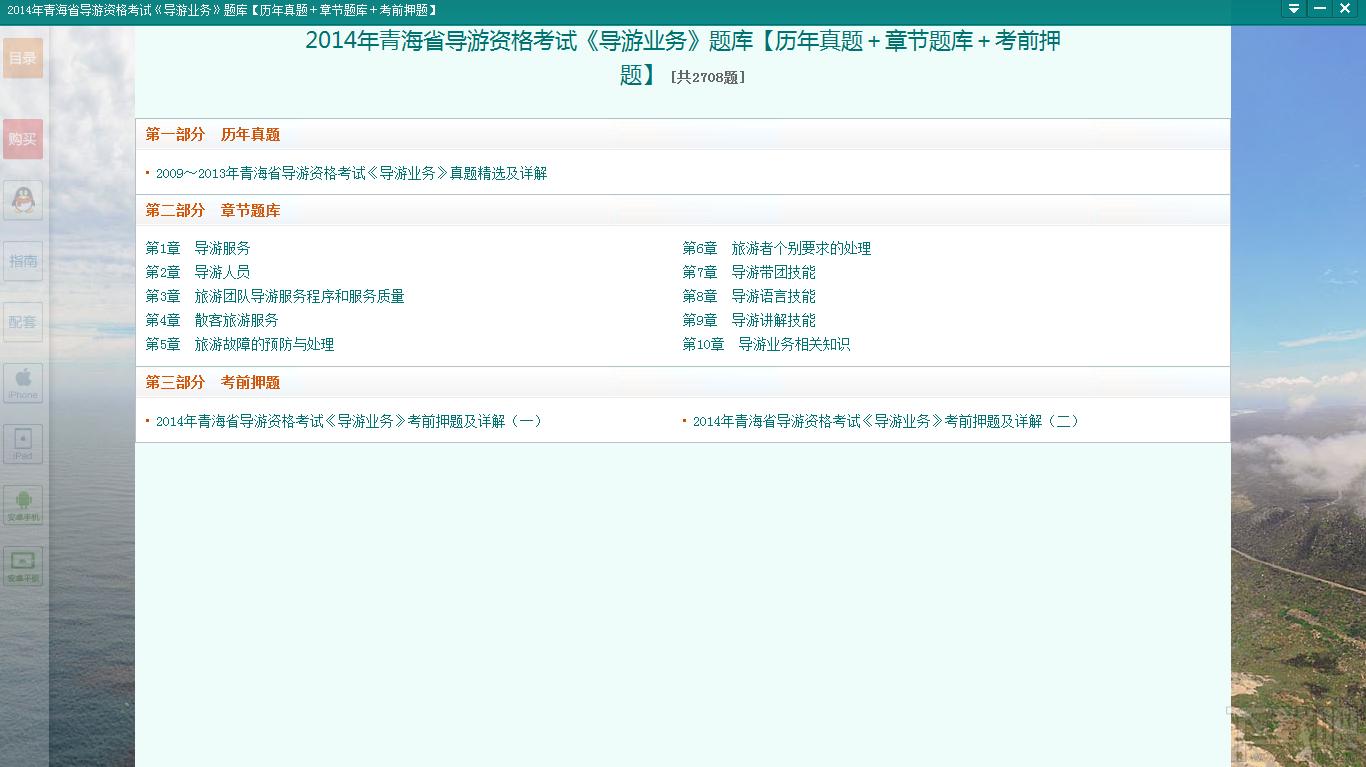Open 第6章 旅游者个别要求的处理
The image size is (1366, 767).
coord(777,248)
